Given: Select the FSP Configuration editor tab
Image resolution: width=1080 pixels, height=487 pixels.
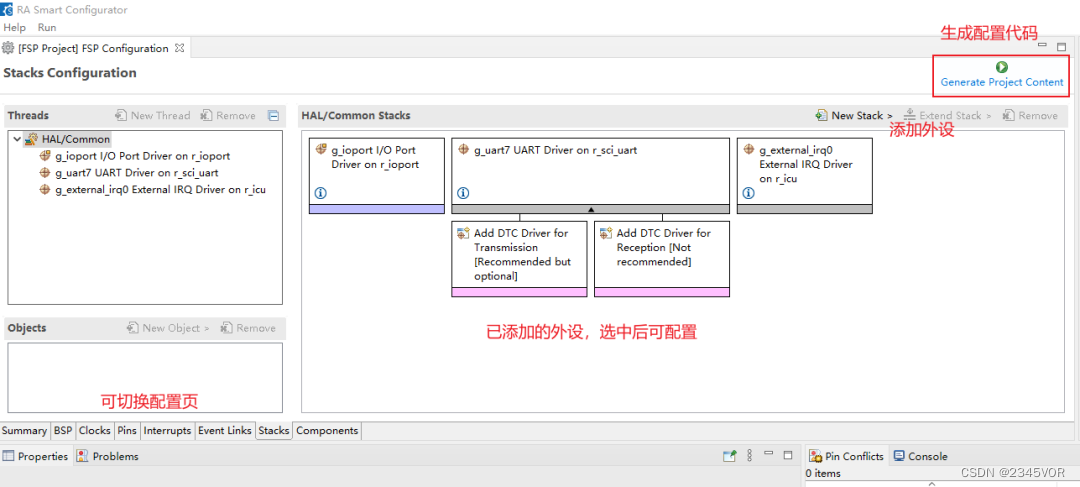Looking at the screenshot, I should (93, 48).
